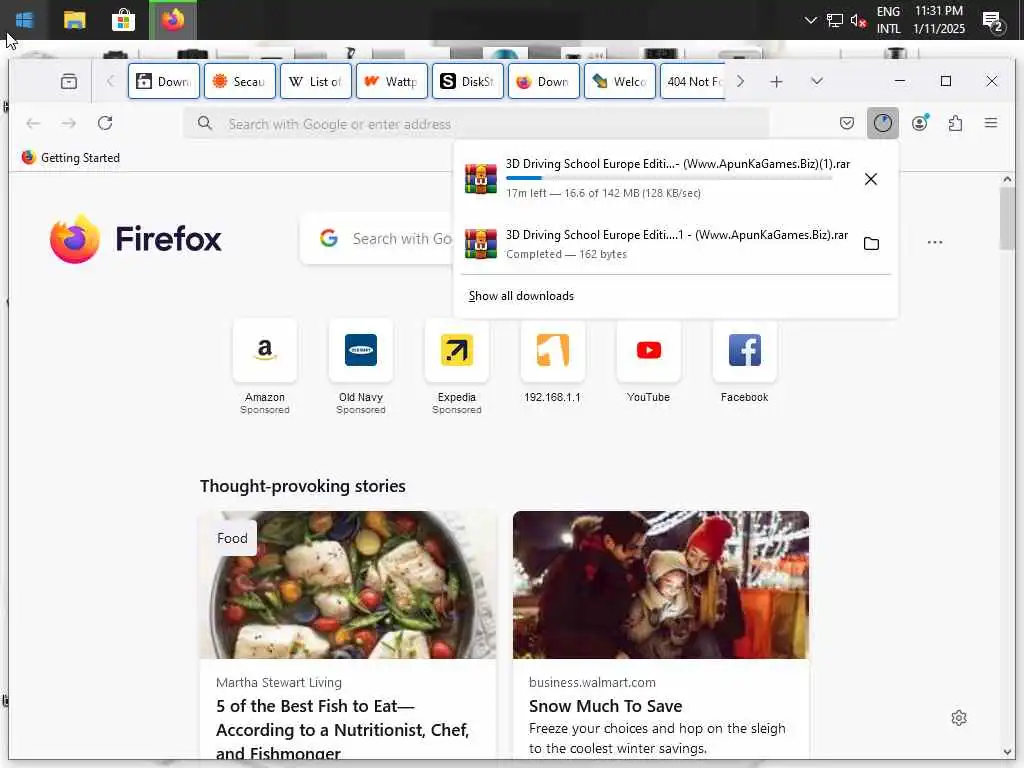
Task: Go forward with the forward arrow
Action: [69, 123]
